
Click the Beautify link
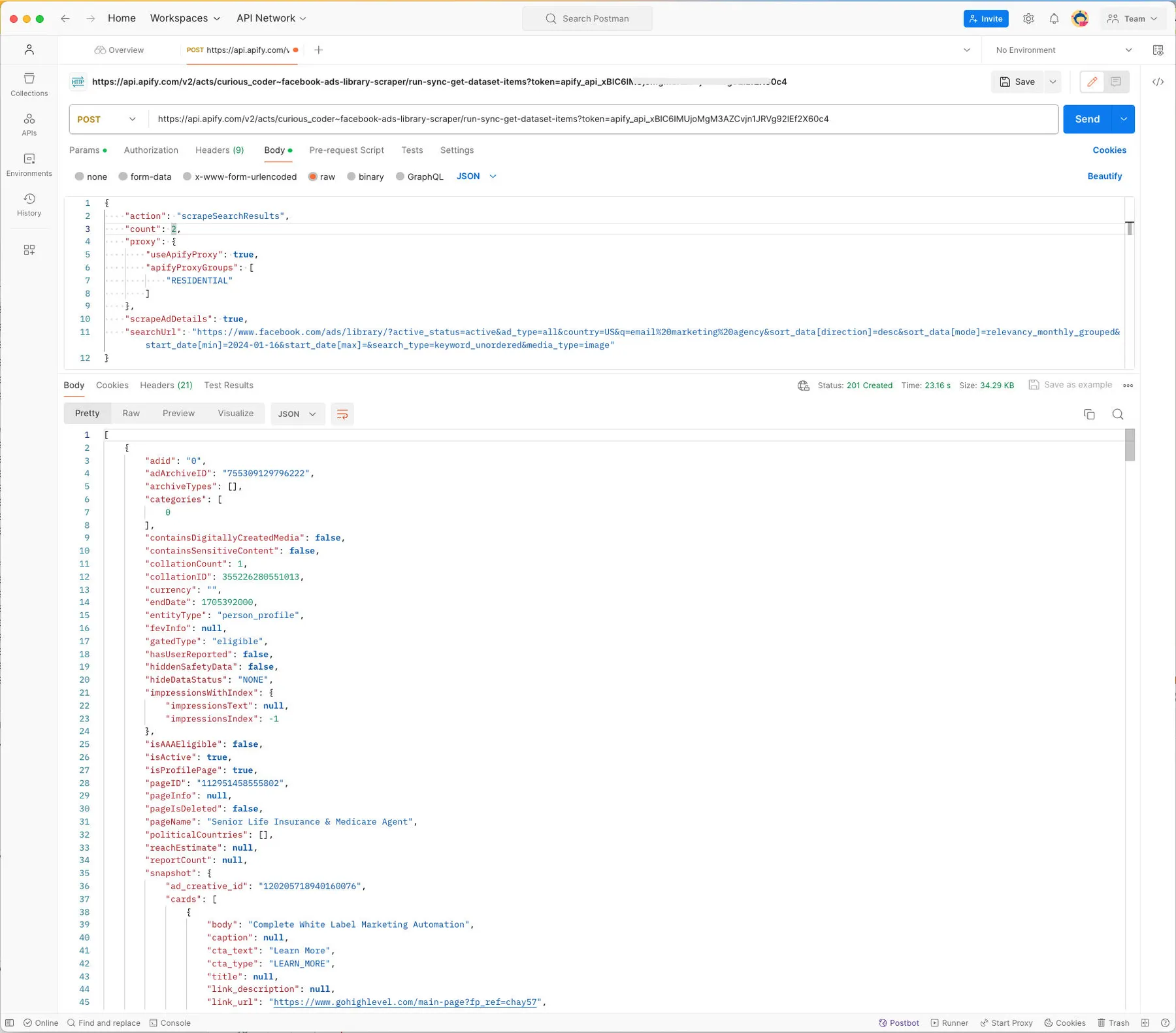pyautogui.click(x=1104, y=176)
